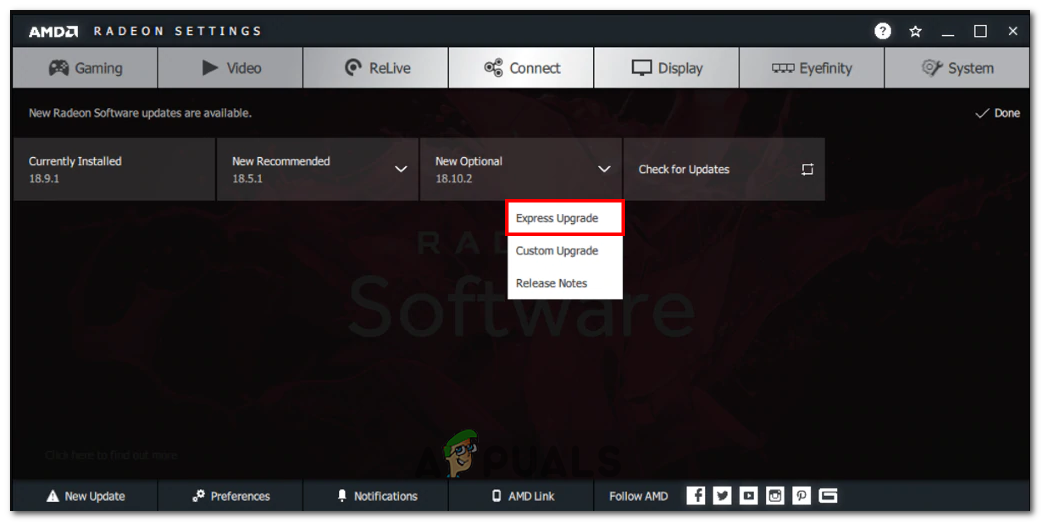This screenshot has height=522, width=1041.
Task: Open the Connect tab
Action: [521, 68]
